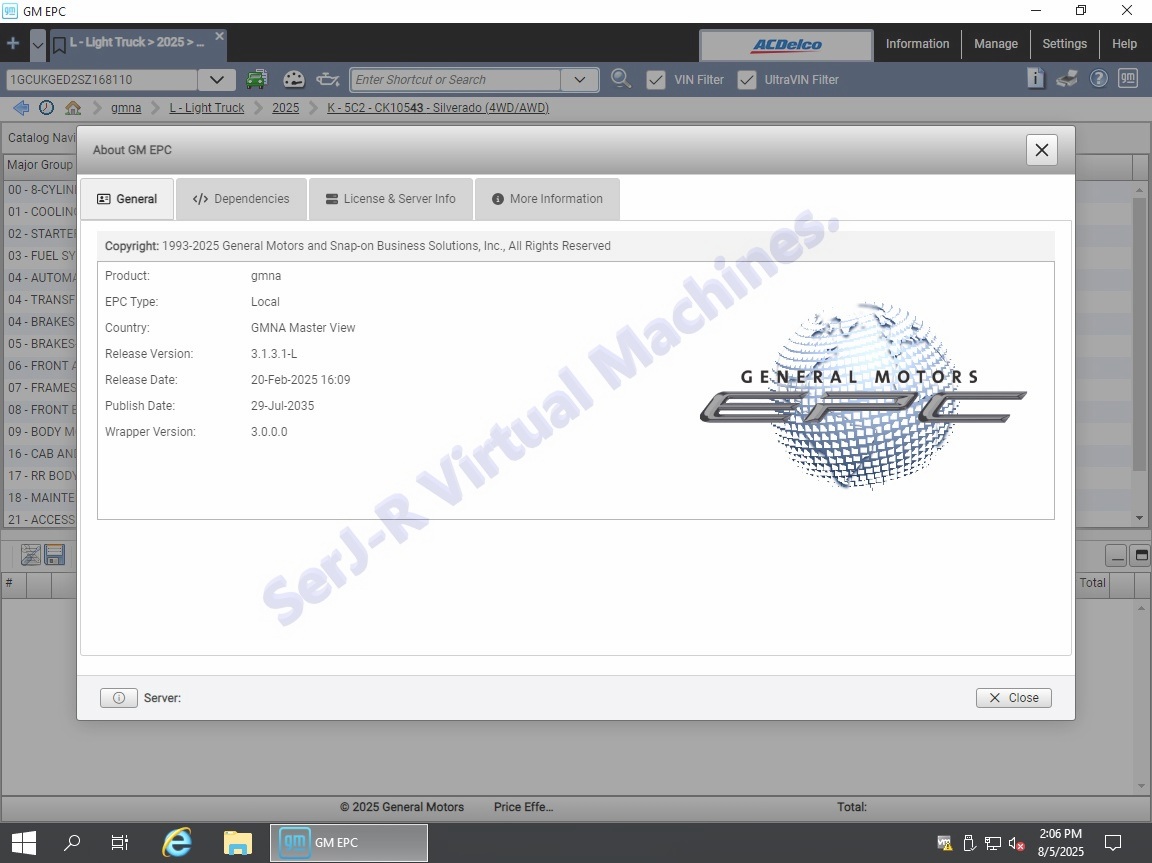Switch to License & Server Info tab
The height and width of the screenshot is (863, 1152).
(x=391, y=199)
